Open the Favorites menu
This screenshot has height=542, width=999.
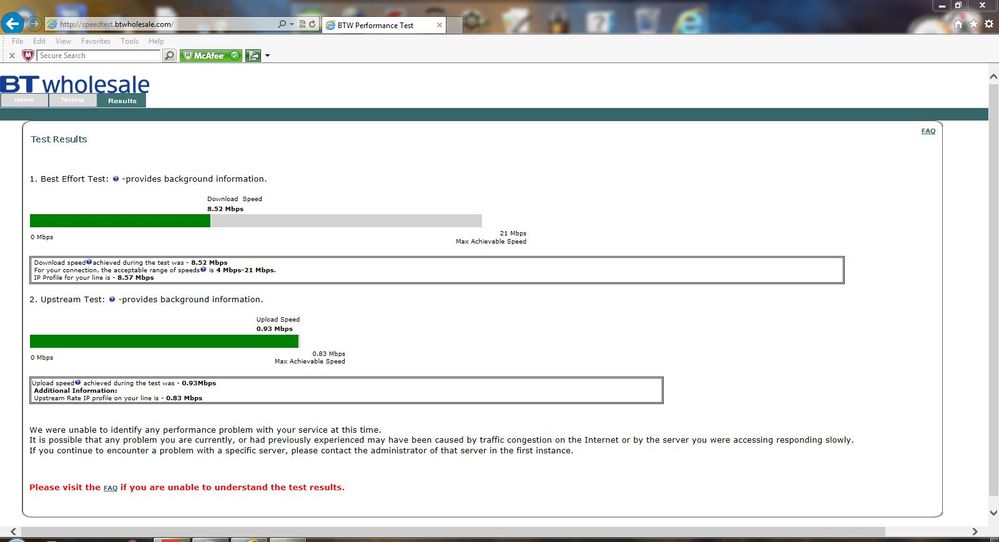point(96,41)
